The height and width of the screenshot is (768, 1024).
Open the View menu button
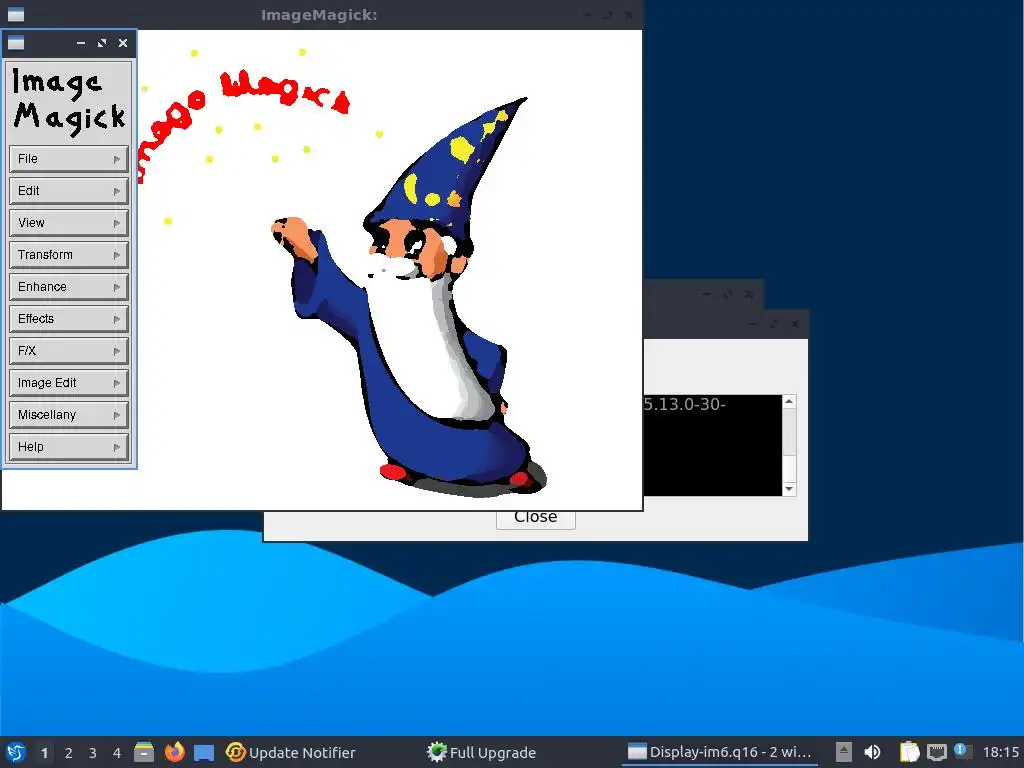click(69, 223)
